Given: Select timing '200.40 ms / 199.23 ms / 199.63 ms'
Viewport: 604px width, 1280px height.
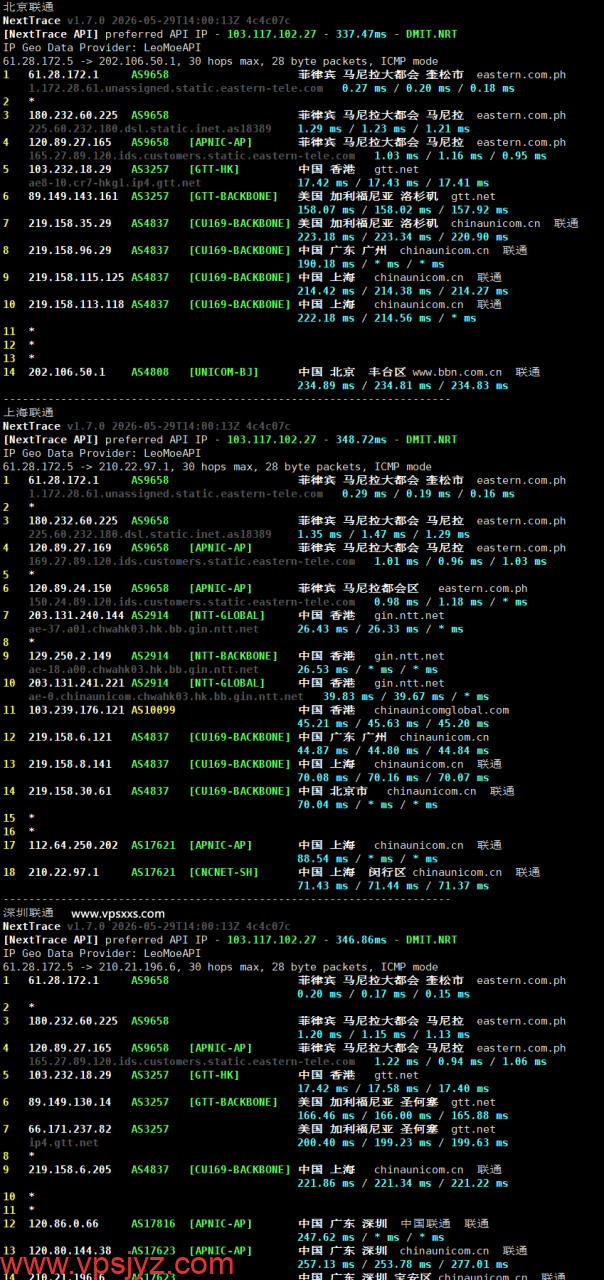Looking at the screenshot, I should click(403, 1143).
